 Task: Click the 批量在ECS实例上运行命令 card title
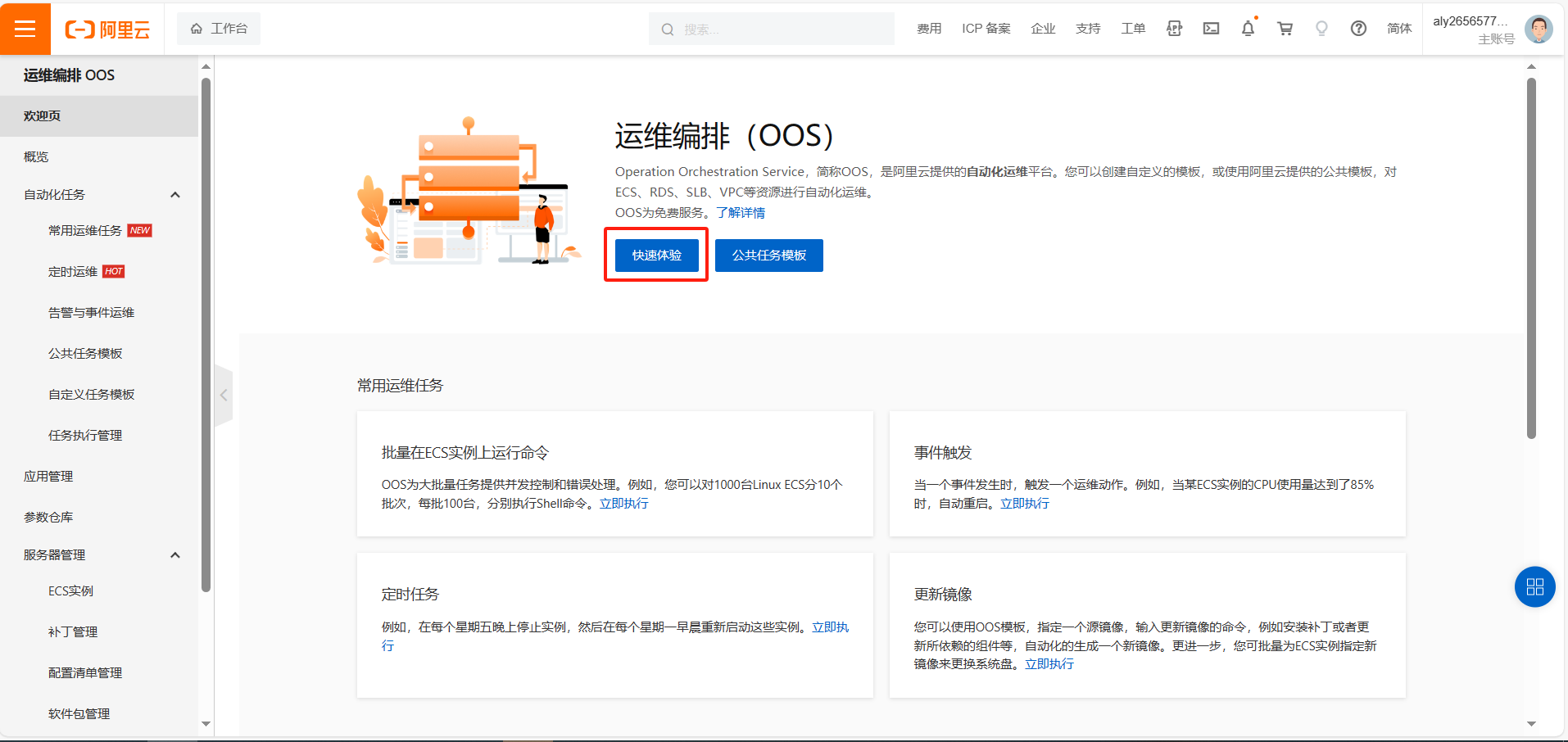point(465,453)
